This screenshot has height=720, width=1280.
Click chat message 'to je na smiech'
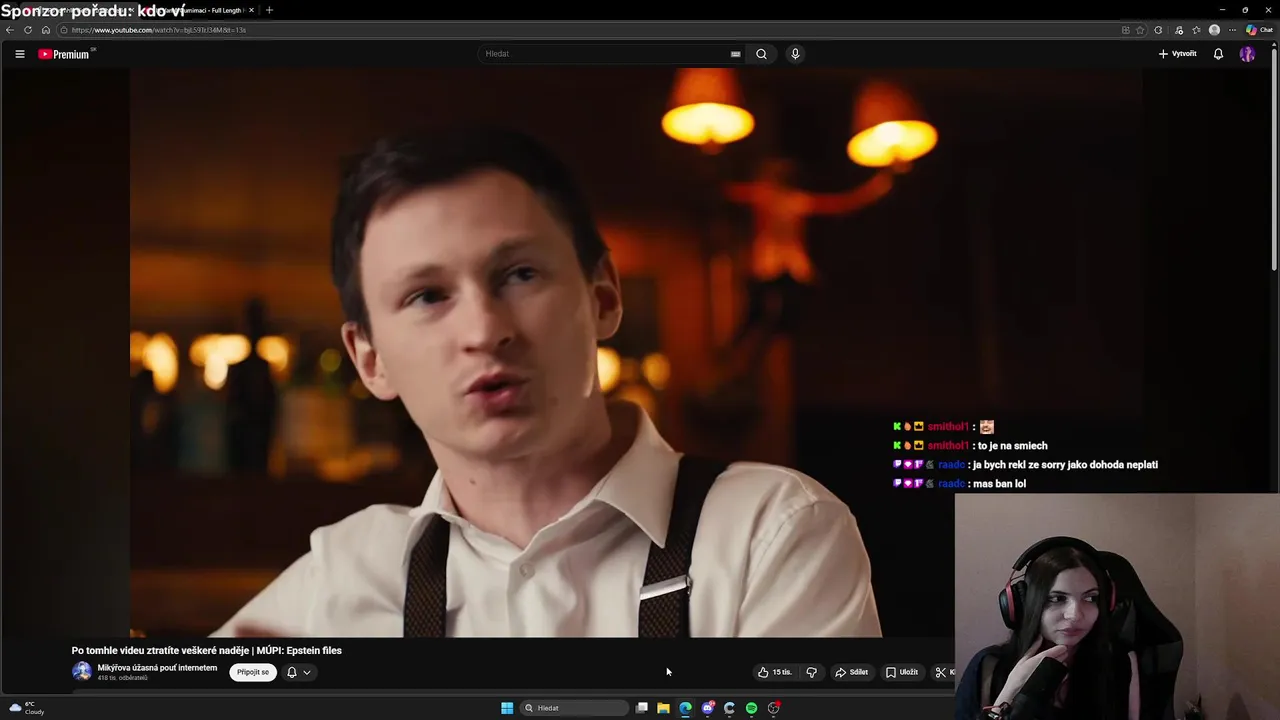[1012, 446]
